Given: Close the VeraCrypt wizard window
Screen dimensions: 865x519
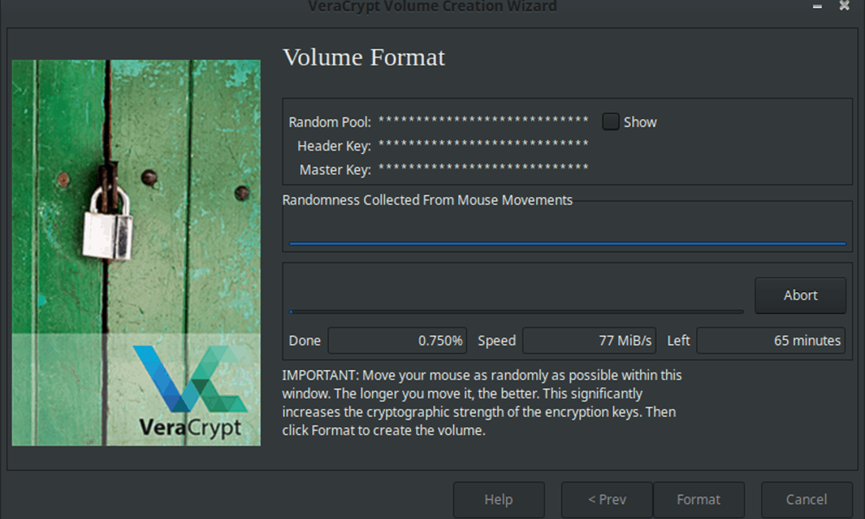Looking at the screenshot, I should point(844,6).
